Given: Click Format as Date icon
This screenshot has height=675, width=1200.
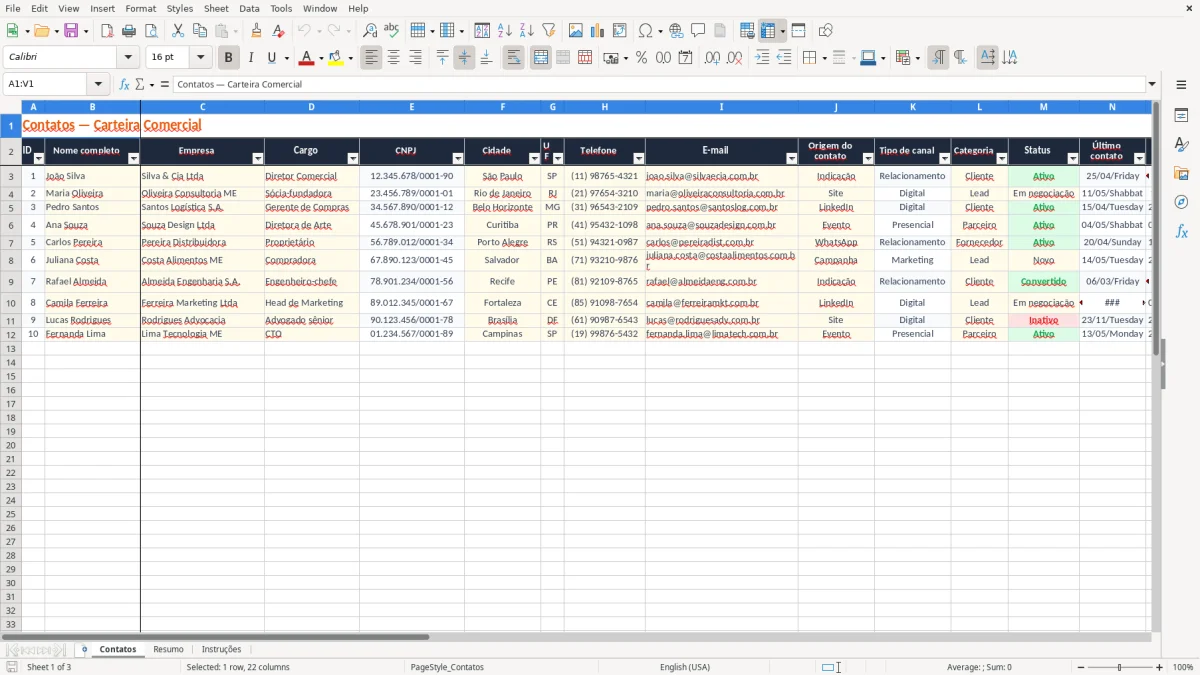Looking at the screenshot, I should point(686,58).
